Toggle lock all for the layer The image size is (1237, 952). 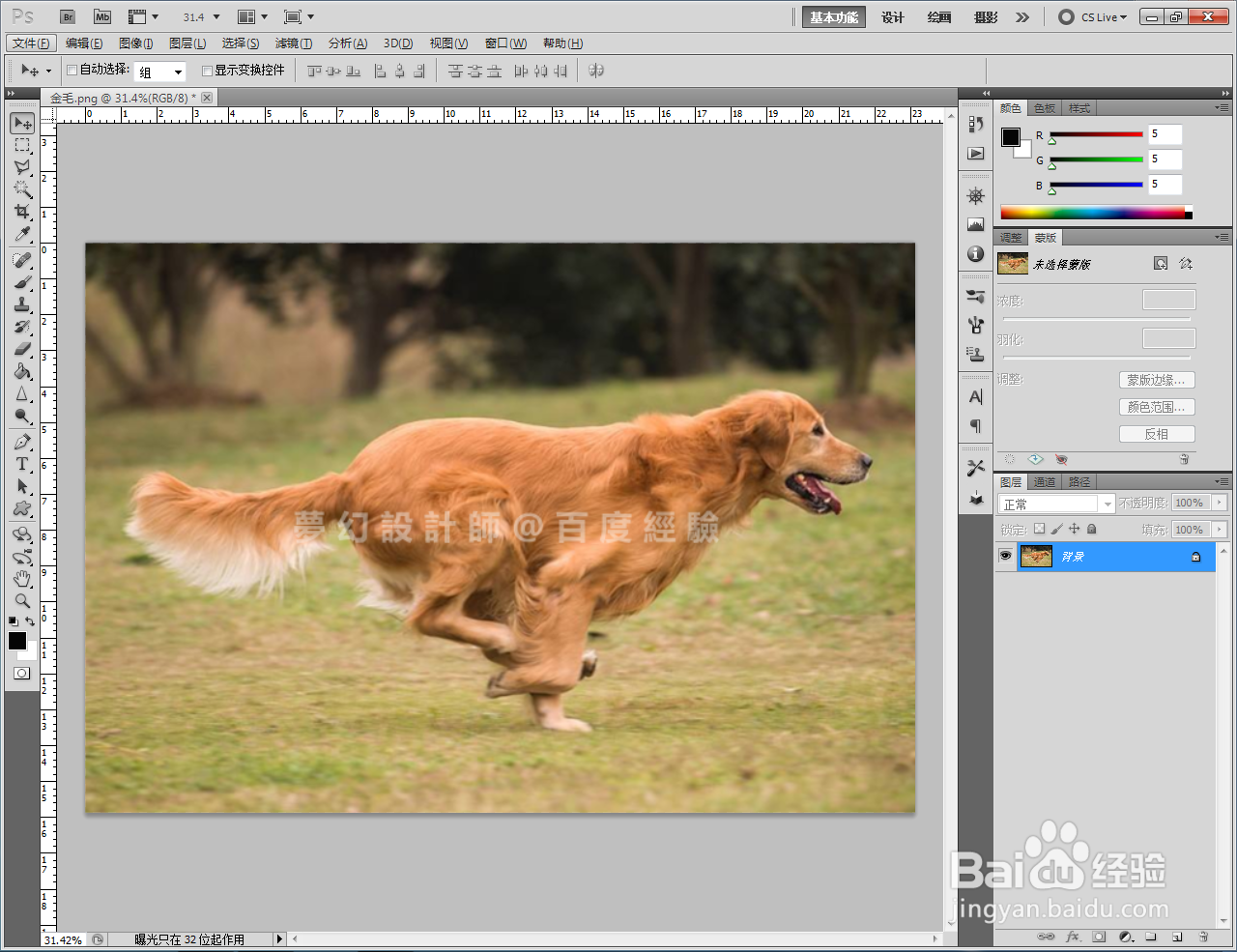[x=1091, y=529]
